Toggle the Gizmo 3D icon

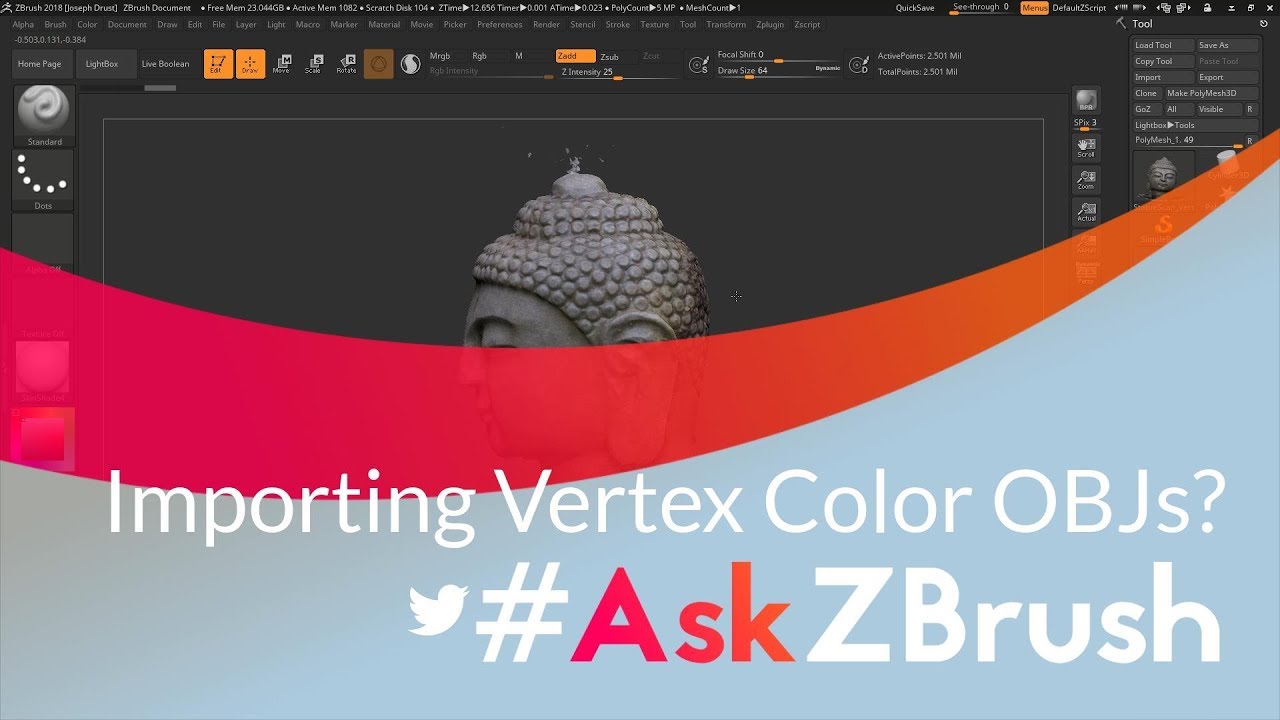pos(378,64)
